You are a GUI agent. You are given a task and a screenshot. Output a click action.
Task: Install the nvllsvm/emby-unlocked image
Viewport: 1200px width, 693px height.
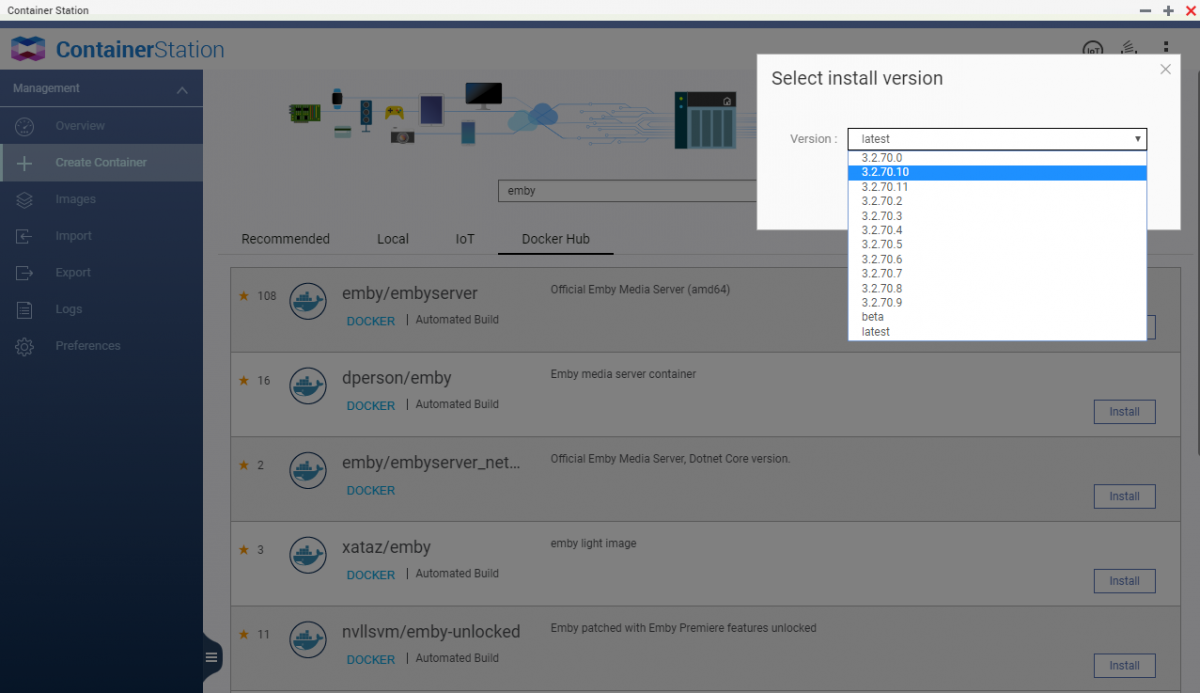(x=1124, y=665)
